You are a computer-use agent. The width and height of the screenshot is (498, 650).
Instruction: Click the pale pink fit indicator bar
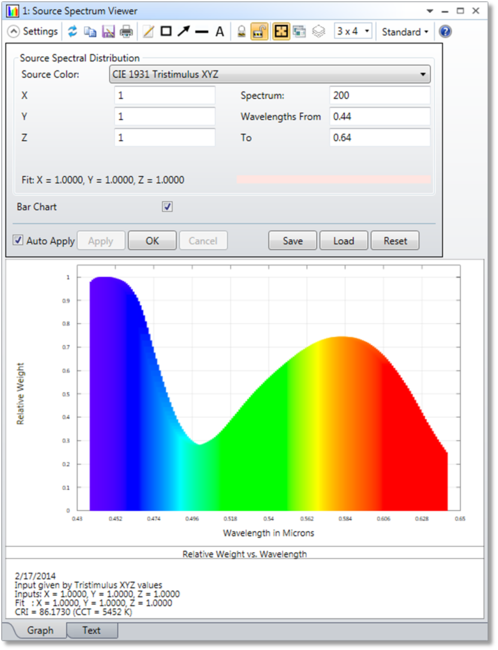click(334, 179)
